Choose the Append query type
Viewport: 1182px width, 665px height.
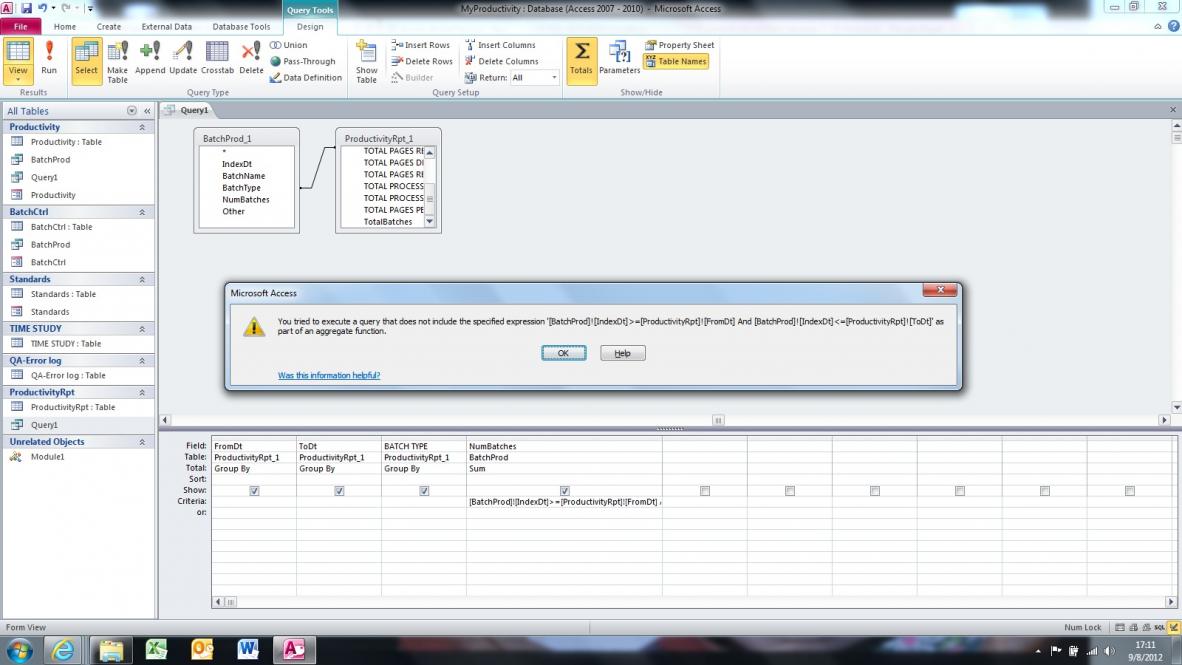point(150,58)
